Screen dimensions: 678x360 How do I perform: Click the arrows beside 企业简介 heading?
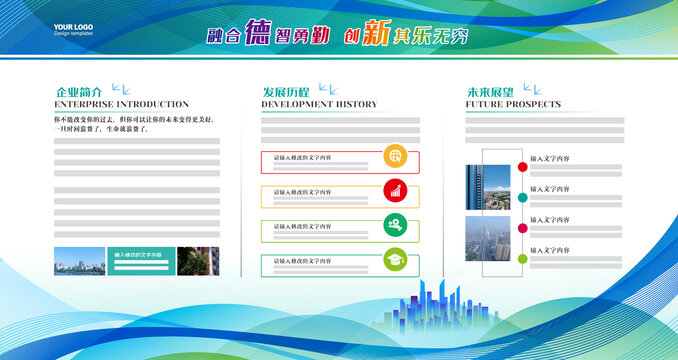(x=121, y=89)
